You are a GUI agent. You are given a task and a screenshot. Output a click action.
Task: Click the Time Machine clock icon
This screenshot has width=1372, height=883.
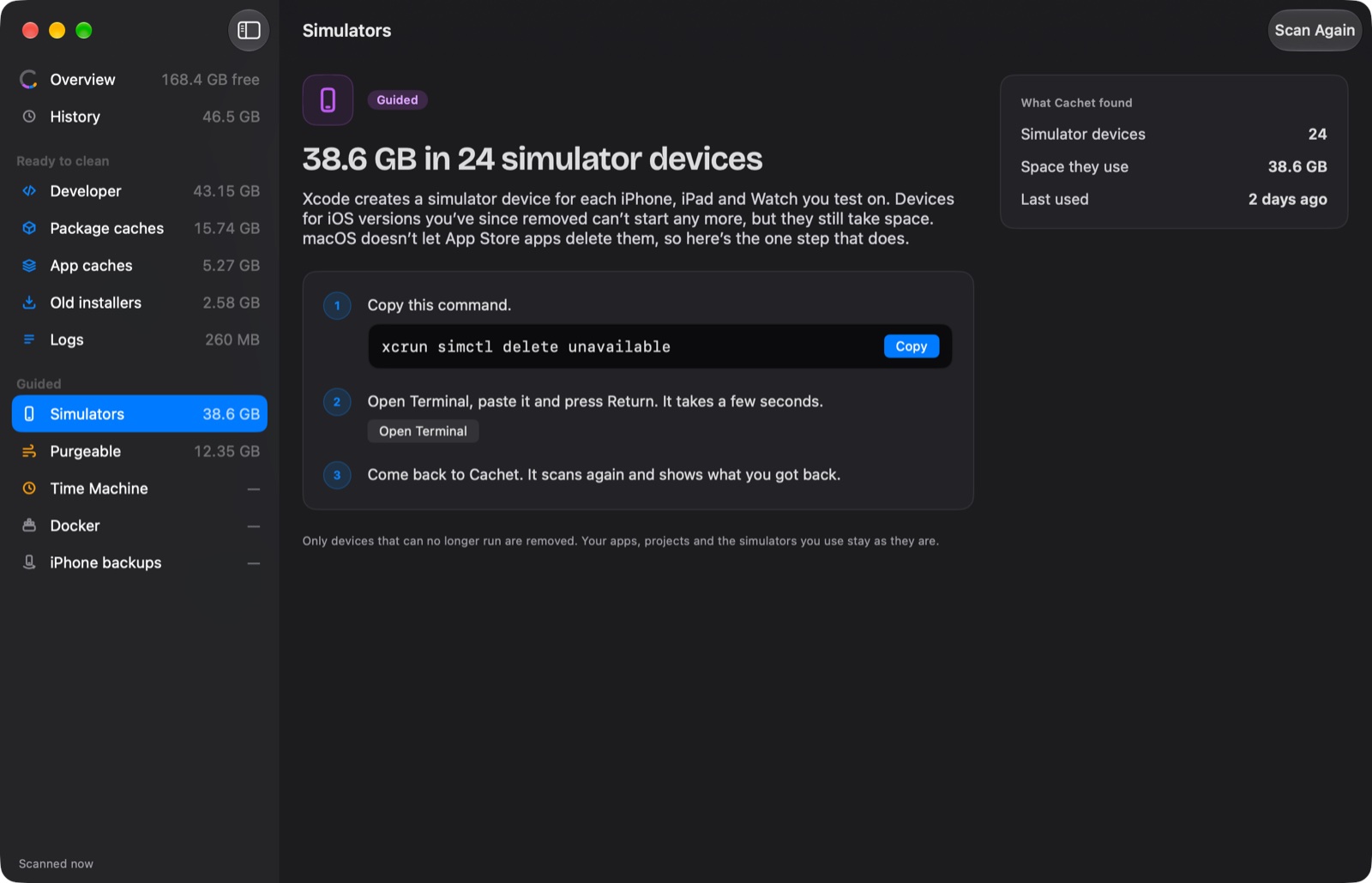point(29,489)
